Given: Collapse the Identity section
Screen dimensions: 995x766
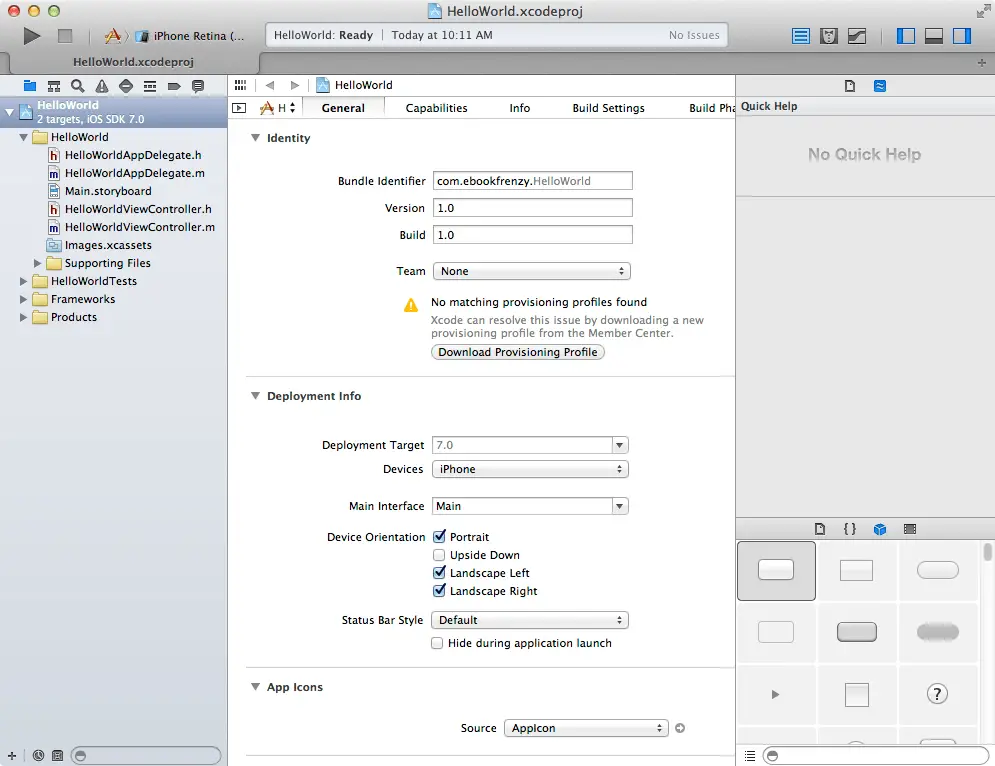Looking at the screenshot, I should [x=256, y=138].
